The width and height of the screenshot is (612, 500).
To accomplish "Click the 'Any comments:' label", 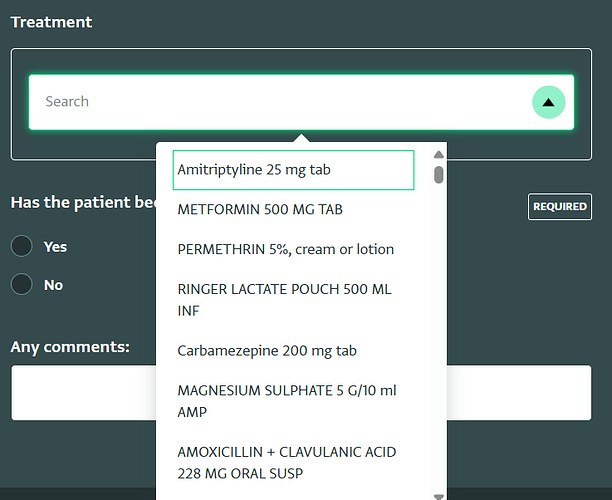I will coord(70,347).
